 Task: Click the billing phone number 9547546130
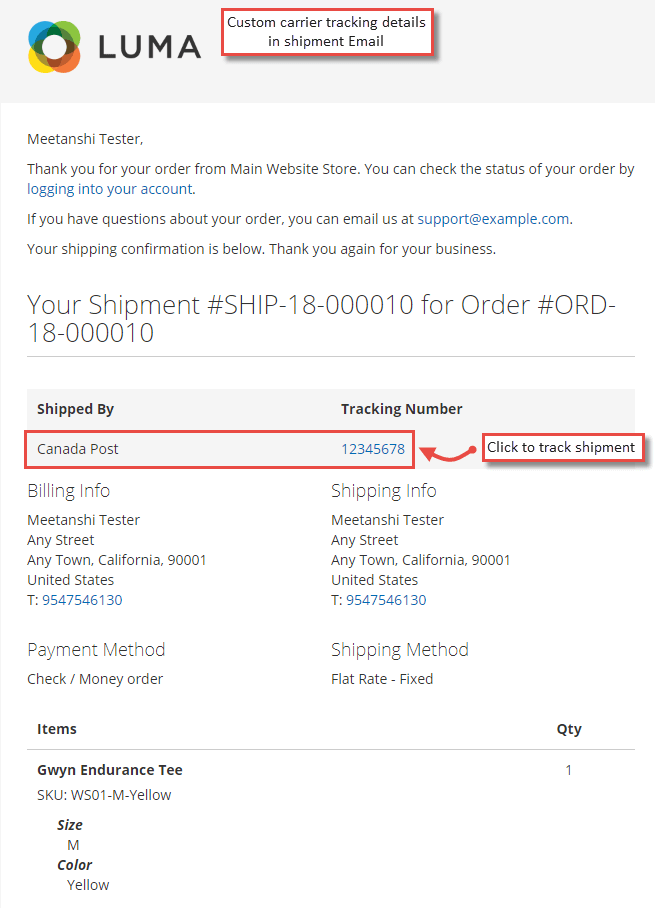click(x=82, y=600)
